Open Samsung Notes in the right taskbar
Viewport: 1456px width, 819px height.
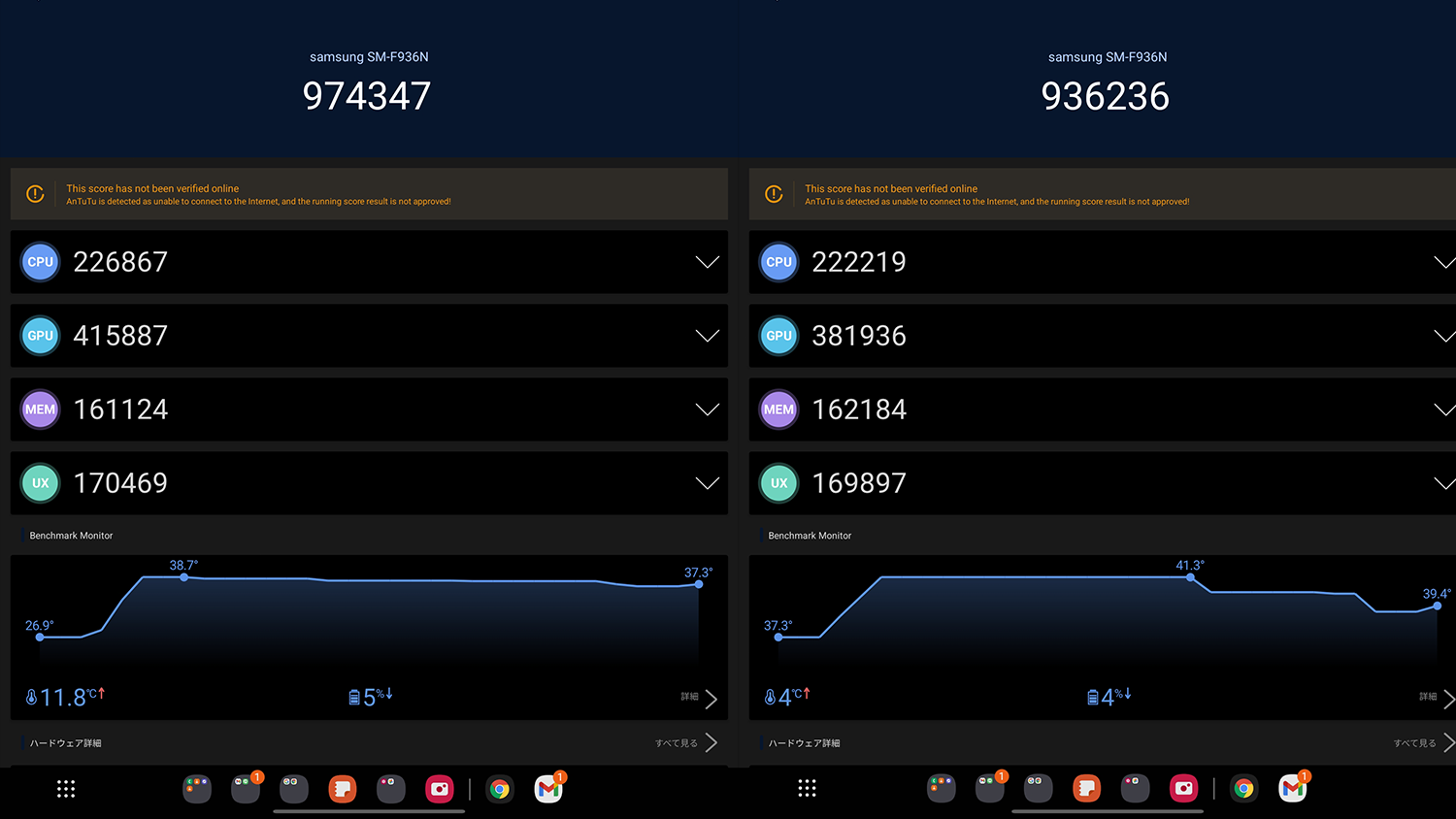1086,789
